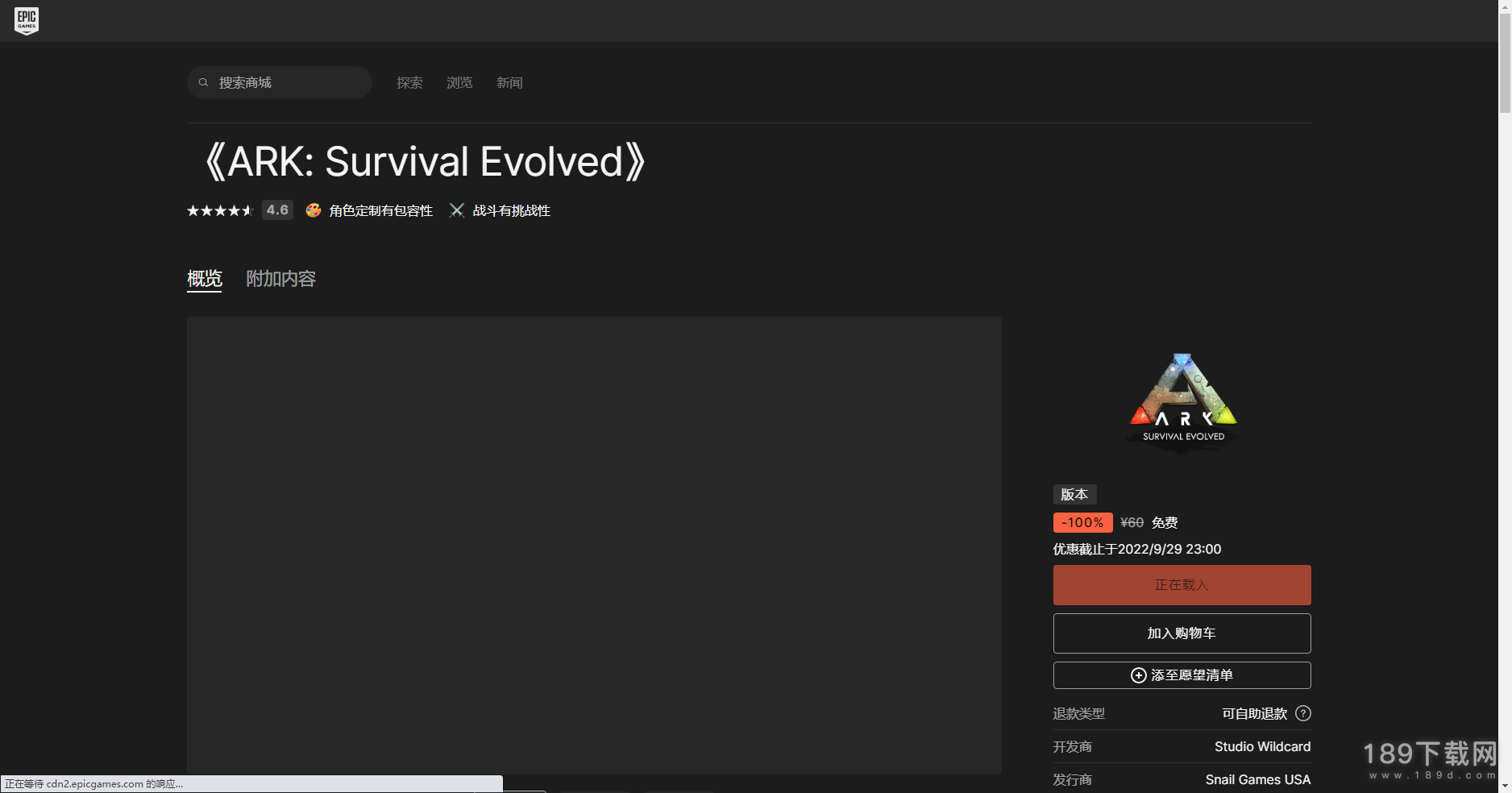Click the 版本 label badge
Image resolution: width=1512 pixels, height=793 pixels.
coord(1074,494)
